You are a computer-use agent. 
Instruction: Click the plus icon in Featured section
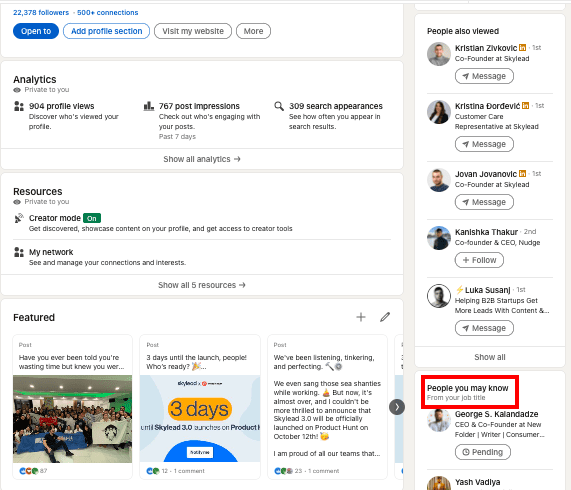pyautogui.click(x=361, y=317)
